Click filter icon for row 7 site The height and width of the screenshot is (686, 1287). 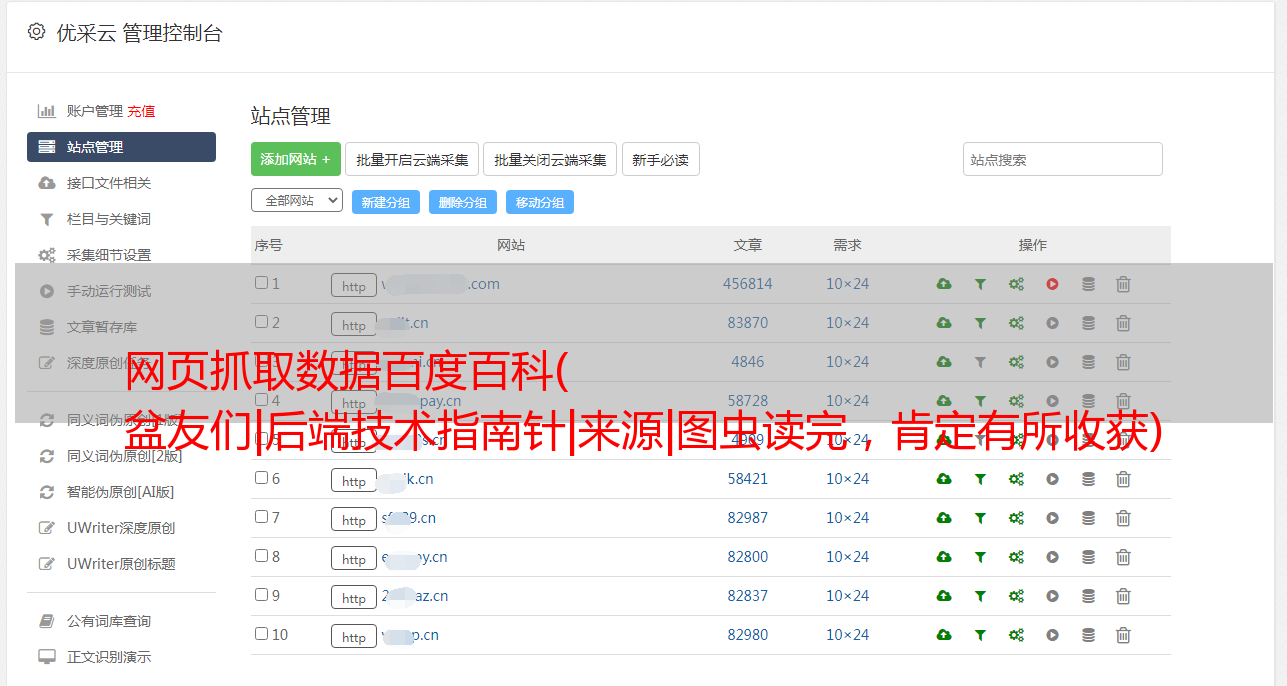pos(980,518)
